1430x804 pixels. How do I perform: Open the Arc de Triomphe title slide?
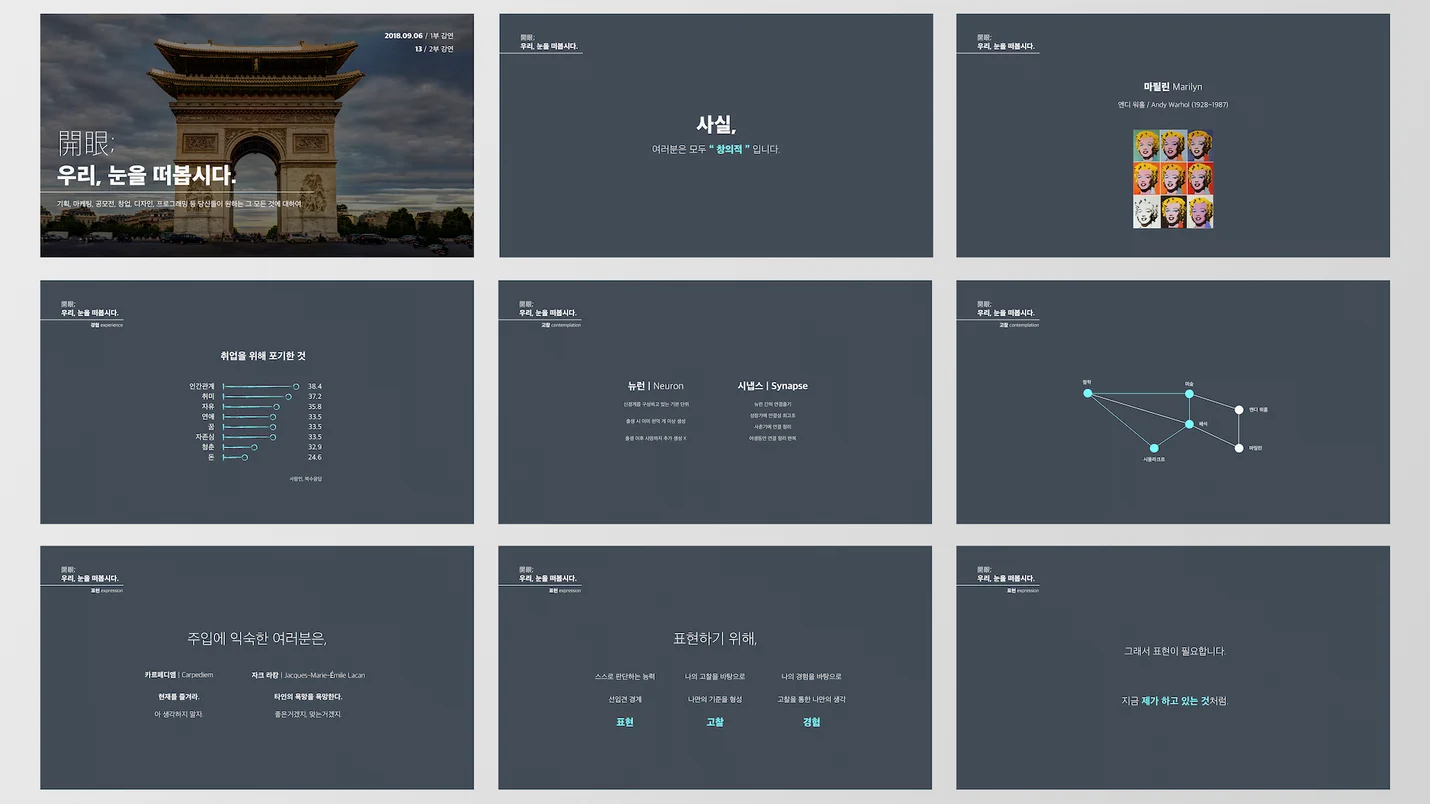(x=257, y=135)
